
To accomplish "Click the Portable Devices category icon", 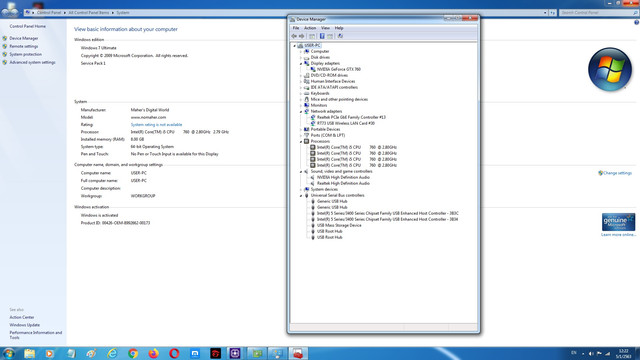I will [x=307, y=129].
